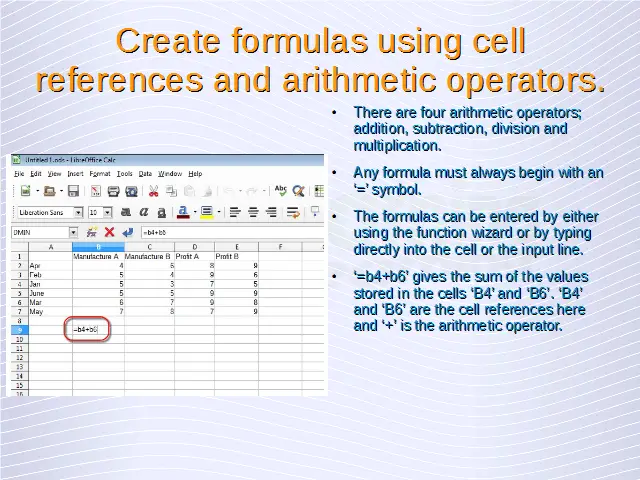The image size is (640, 480).
Task: Accept formula with the blue enter icon
Action: pos(126,232)
